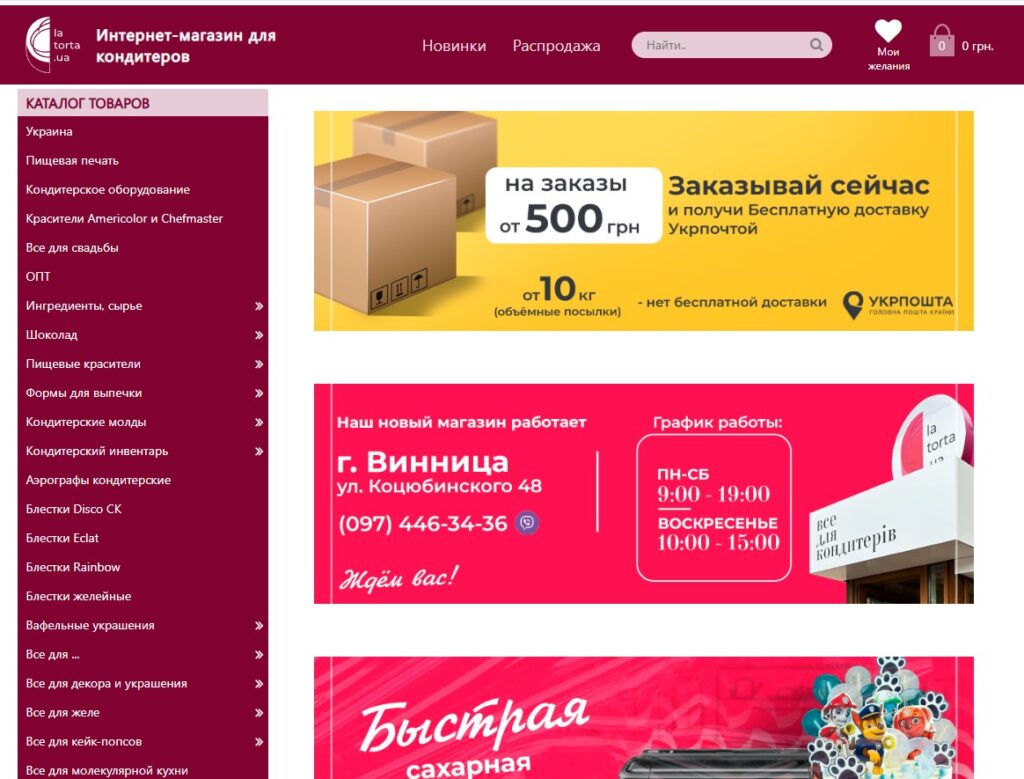Expand the Формы для выпечки arrow

tap(259, 393)
